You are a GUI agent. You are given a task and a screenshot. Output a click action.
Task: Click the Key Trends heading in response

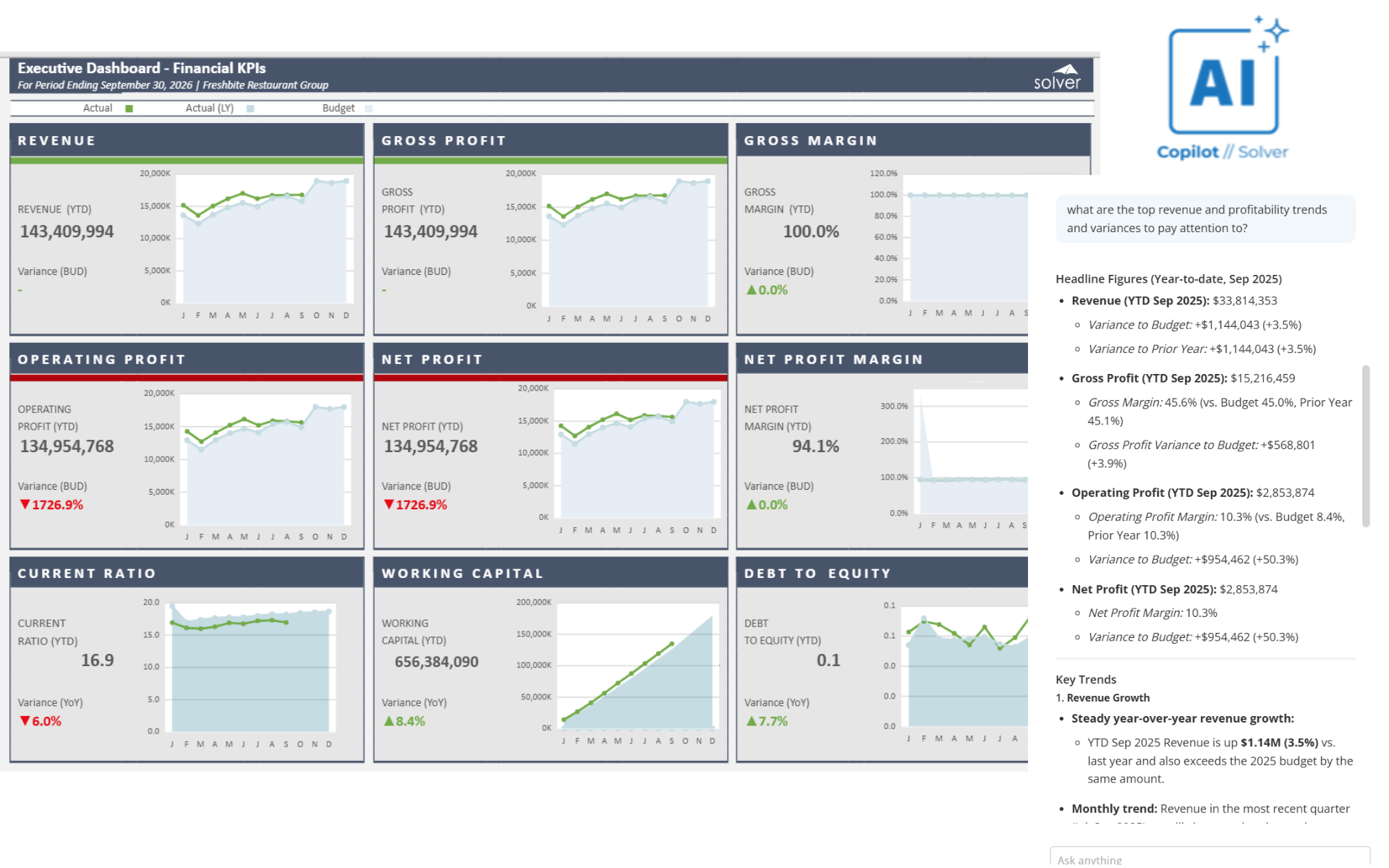click(x=1085, y=679)
